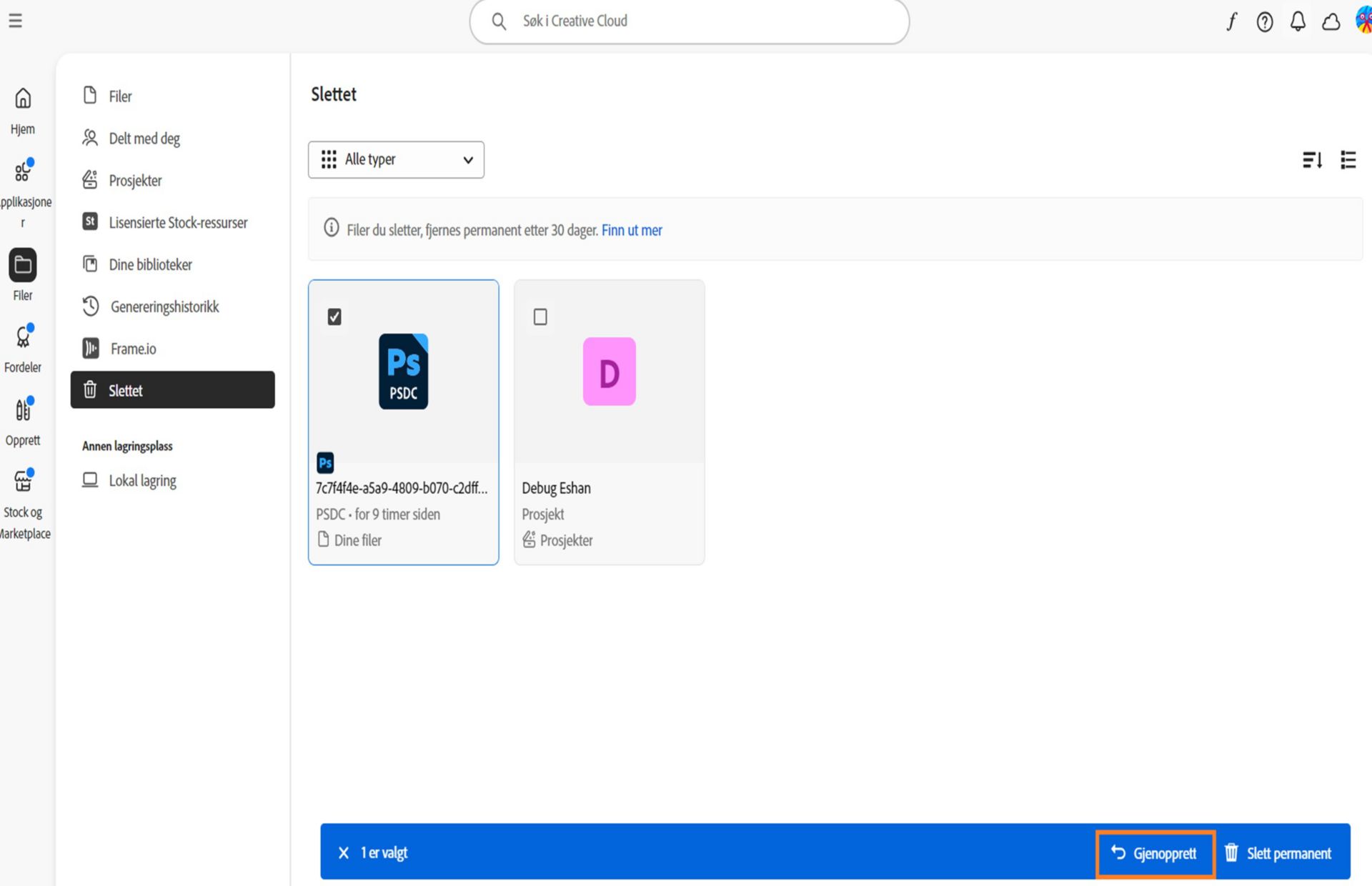Screen dimensions: 1372x886
Task: Switch to list view icon
Action: point(1348,160)
